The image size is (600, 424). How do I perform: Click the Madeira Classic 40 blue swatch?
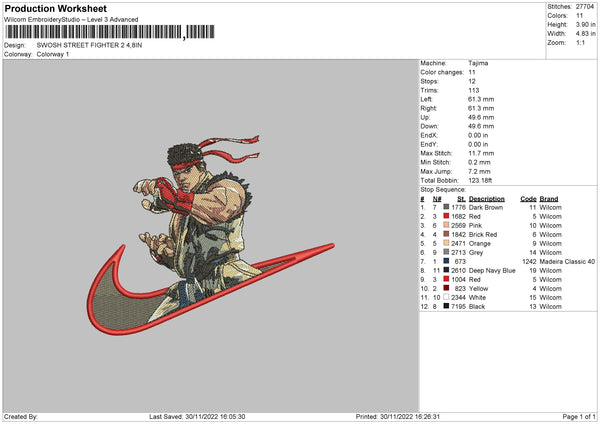pos(446,261)
